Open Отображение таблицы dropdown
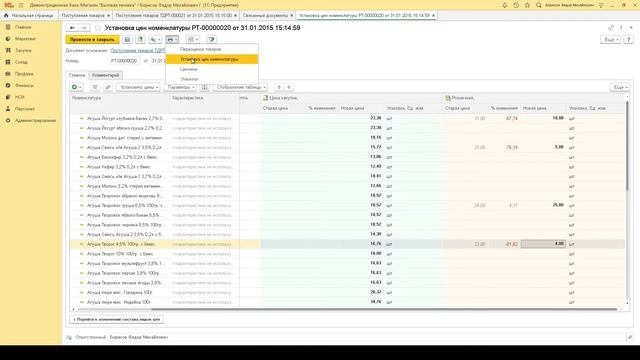Image resolution: width=640 pixels, height=360 pixels. click(x=241, y=87)
